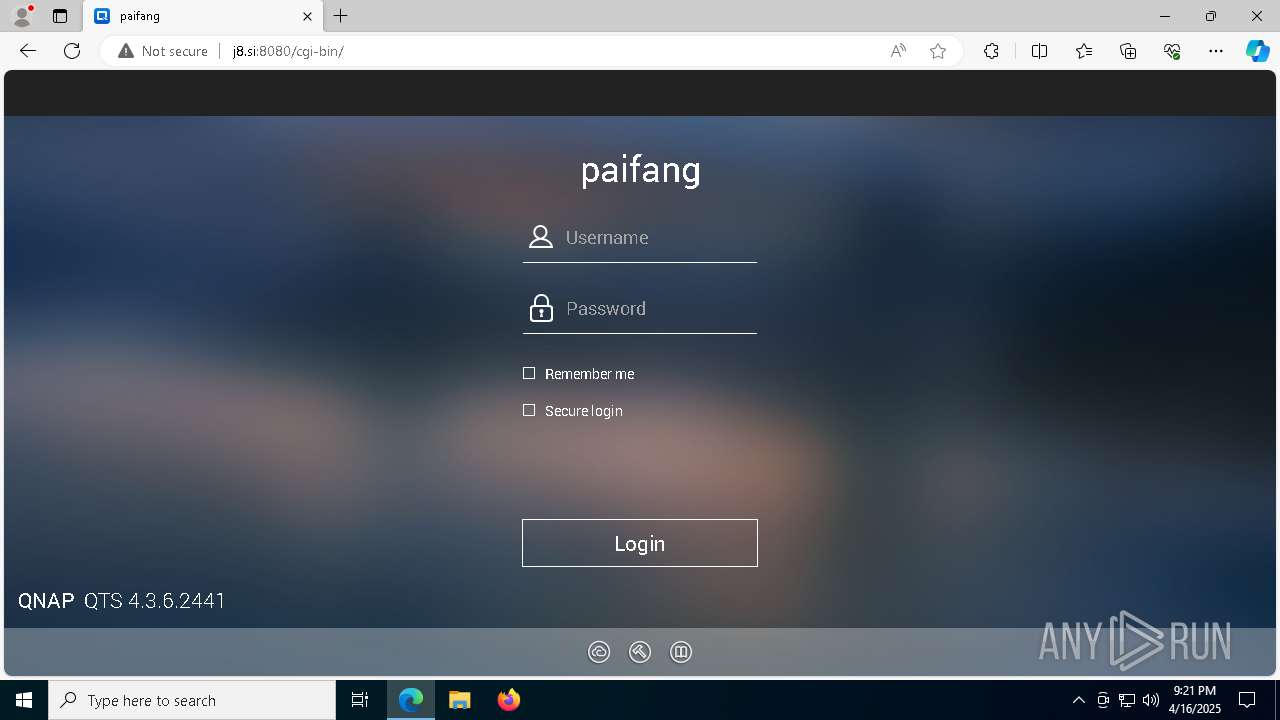Click the user silhouette icon beside Username
1280x720 pixels.
(x=541, y=237)
